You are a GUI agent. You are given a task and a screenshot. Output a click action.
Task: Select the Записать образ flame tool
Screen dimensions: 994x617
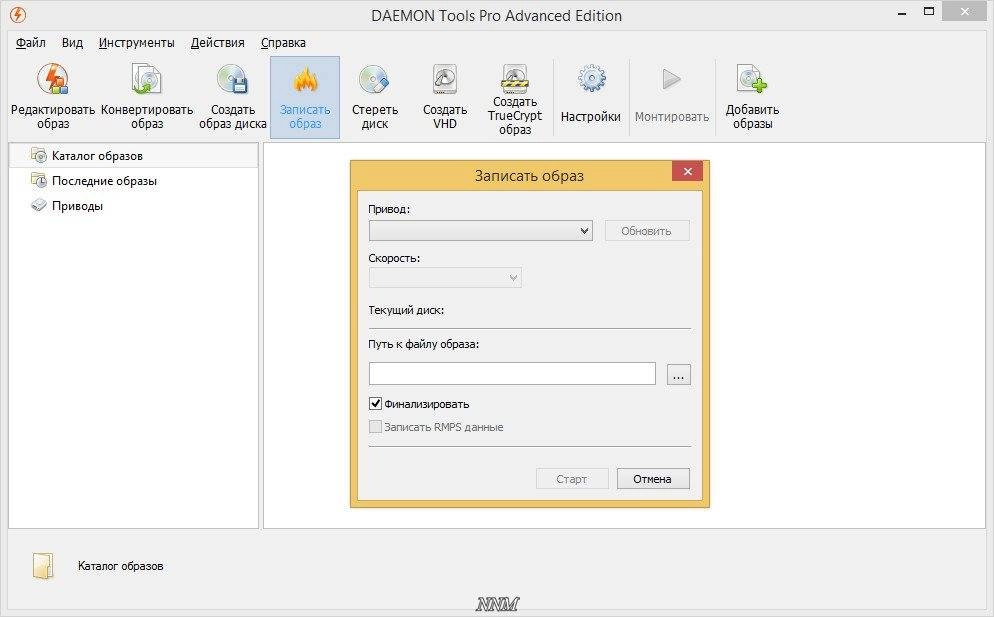[x=305, y=96]
